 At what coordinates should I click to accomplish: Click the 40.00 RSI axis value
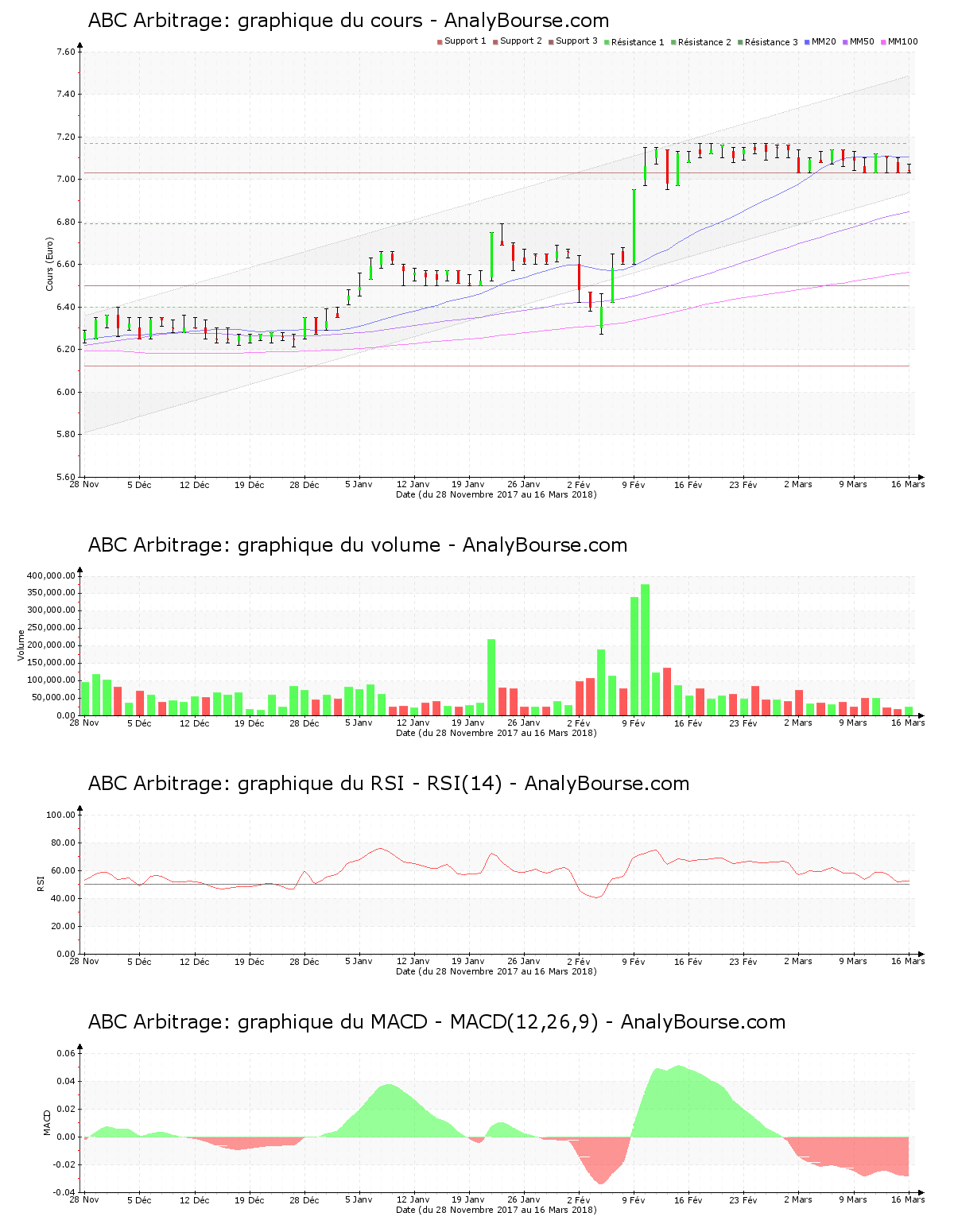63,898
